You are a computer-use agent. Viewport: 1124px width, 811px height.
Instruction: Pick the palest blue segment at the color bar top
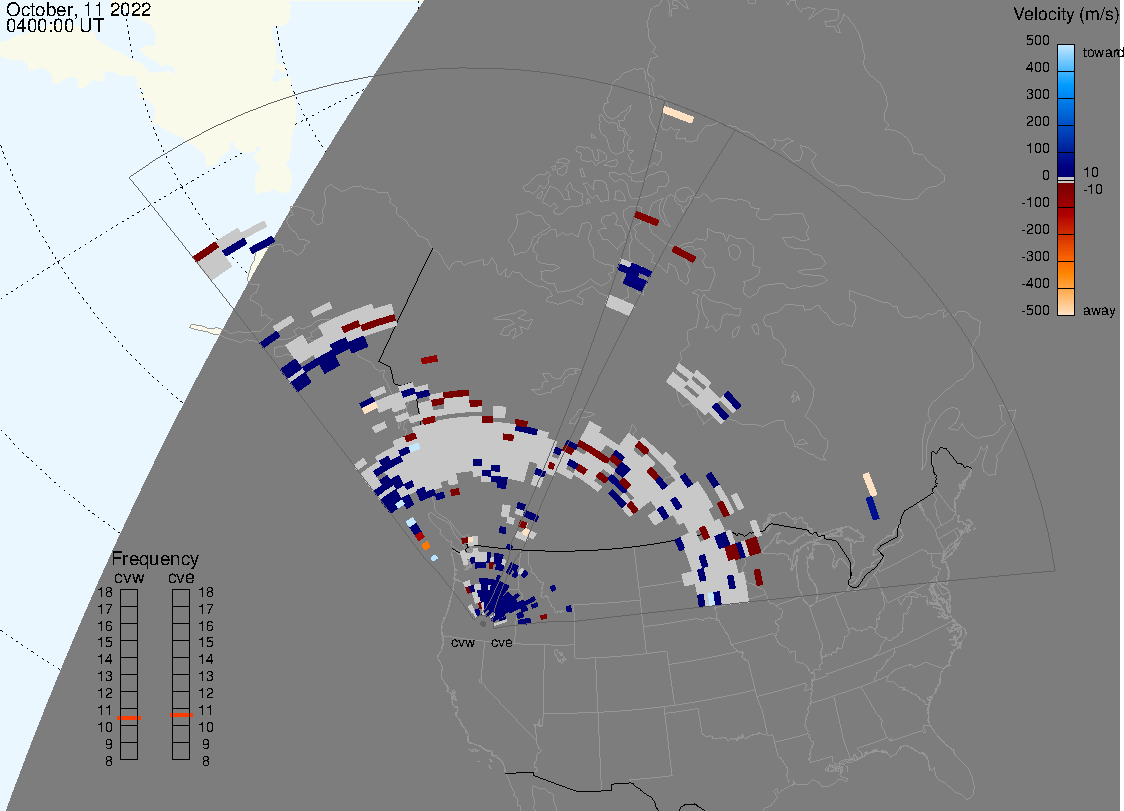coord(1066,57)
